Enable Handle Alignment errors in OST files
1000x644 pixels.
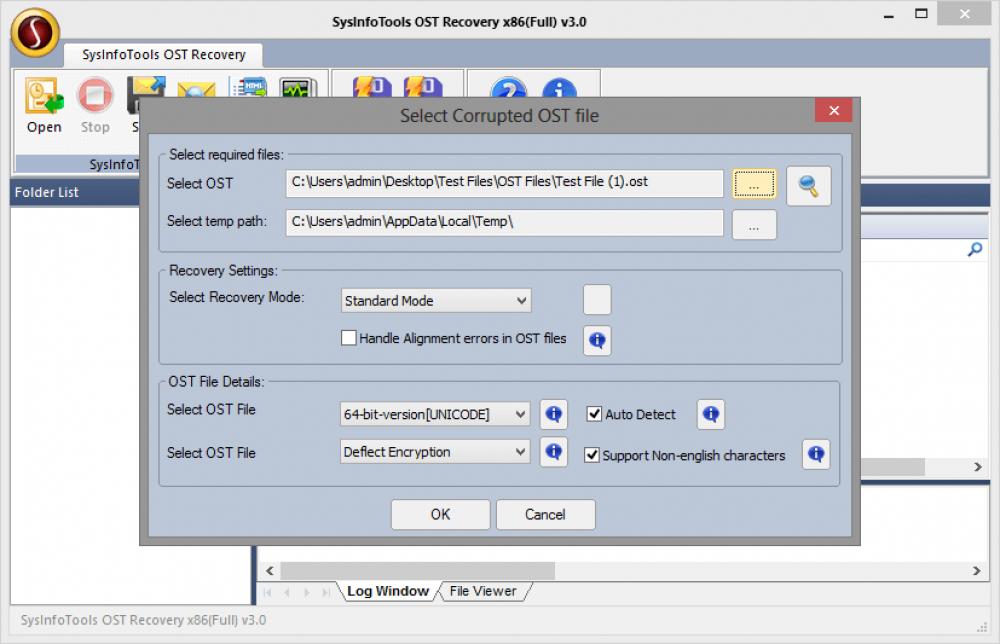[x=348, y=338]
